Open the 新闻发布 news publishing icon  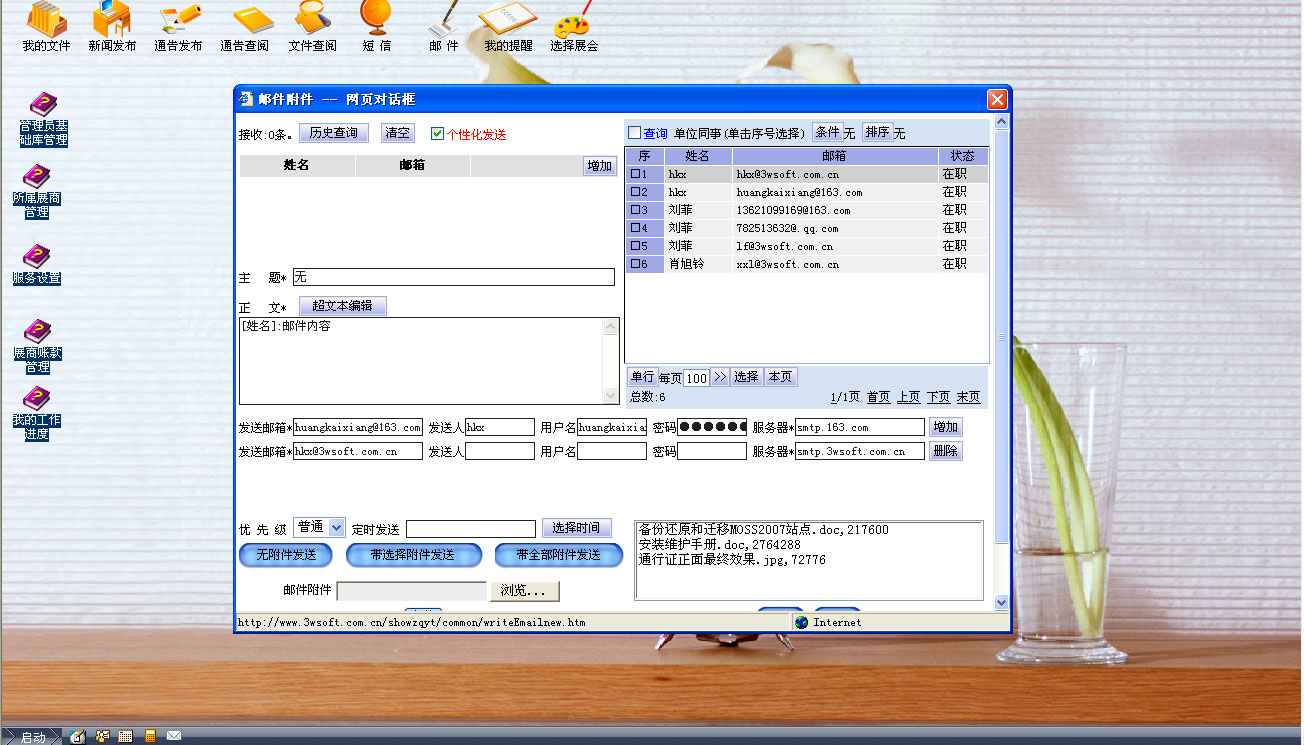pyautogui.click(x=112, y=24)
